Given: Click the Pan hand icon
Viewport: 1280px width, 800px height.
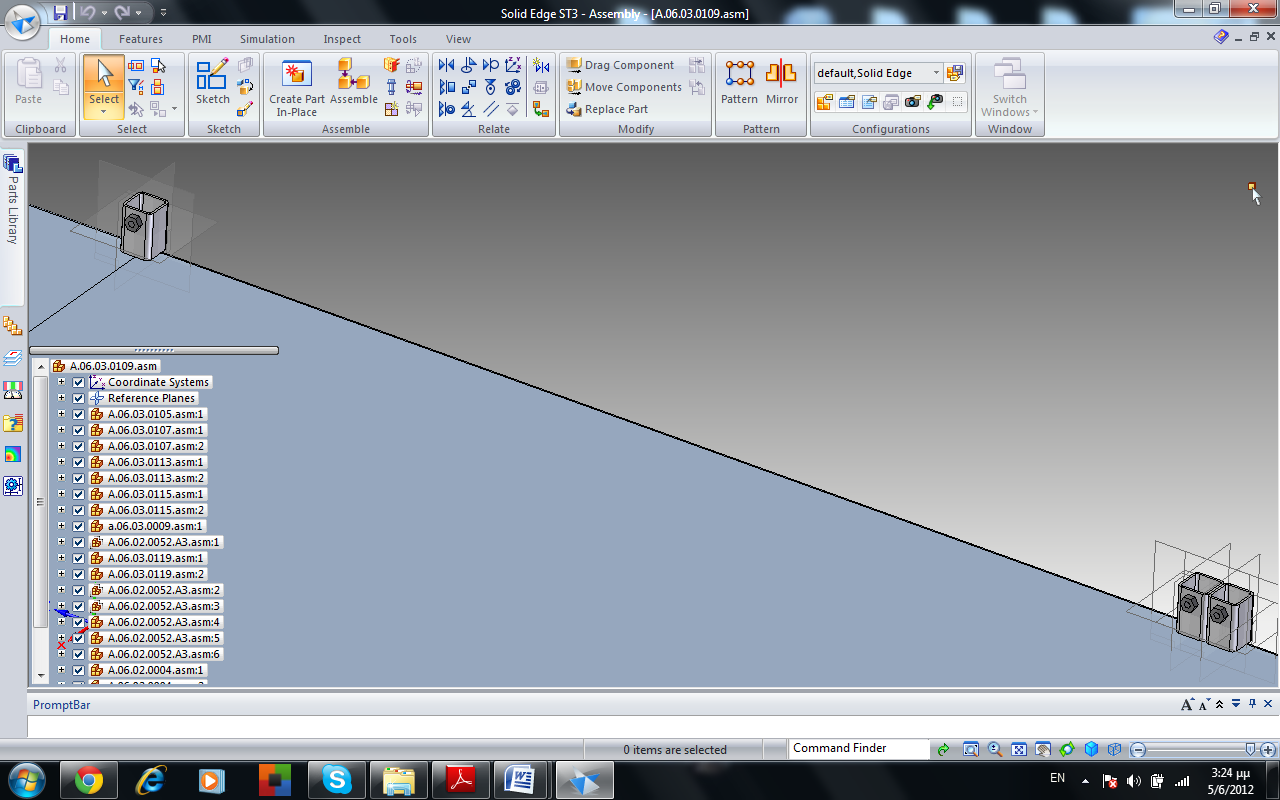Looking at the screenshot, I should [x=1043, y=749].
